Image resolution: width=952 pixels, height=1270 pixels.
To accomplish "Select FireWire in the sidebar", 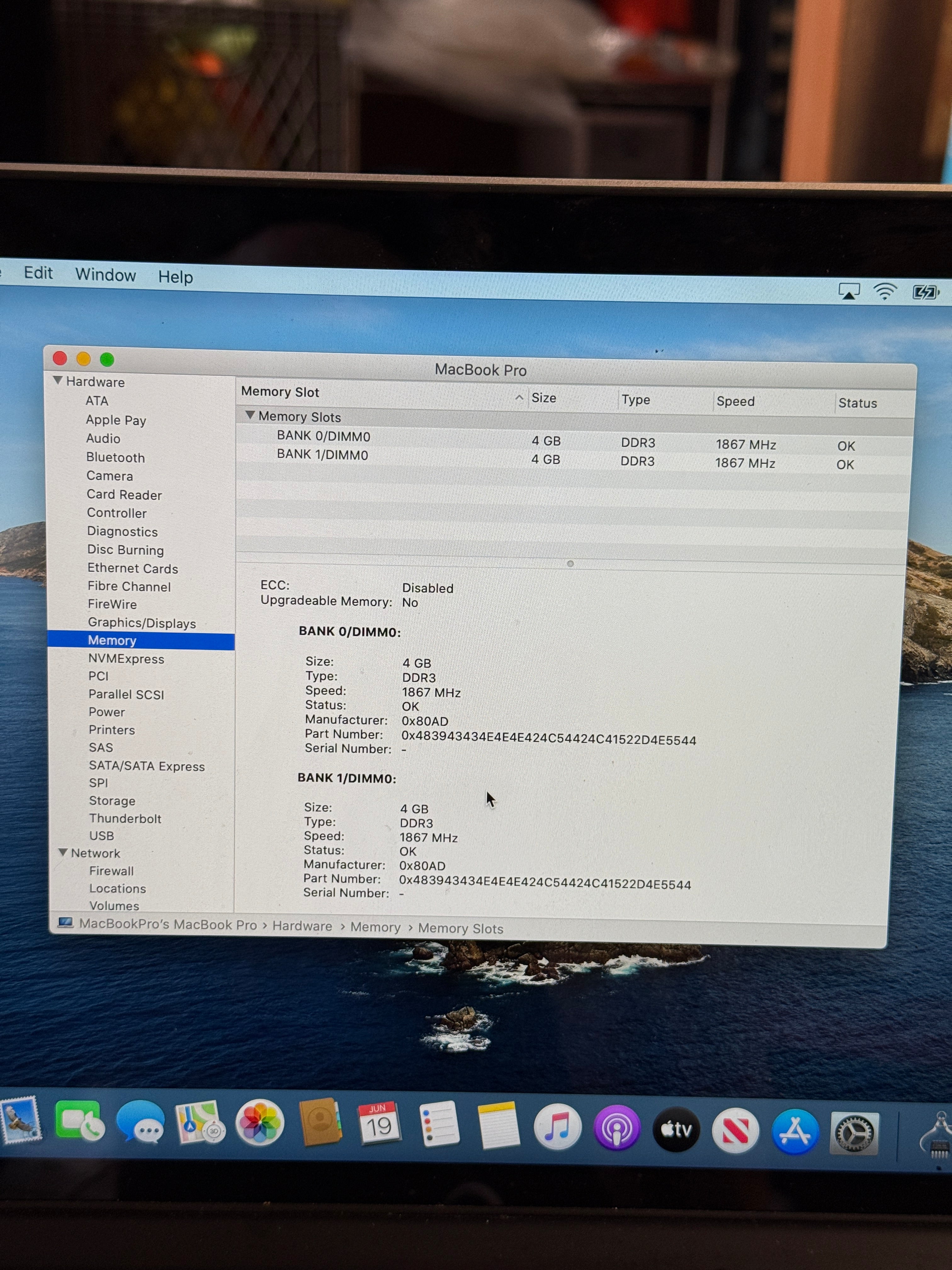I will 112,604.
